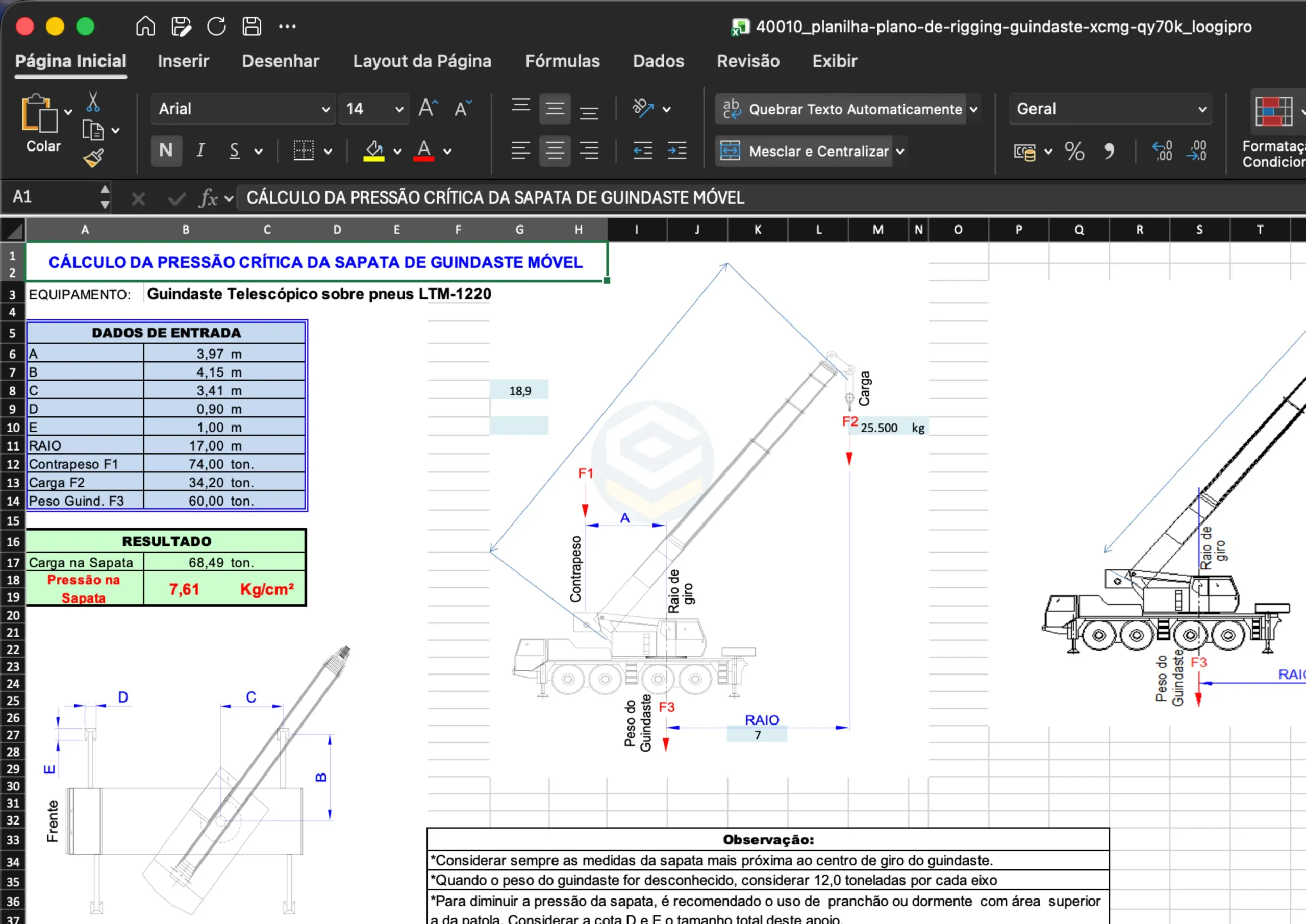Expand the fill color dropdown arrow

point(397,152)
